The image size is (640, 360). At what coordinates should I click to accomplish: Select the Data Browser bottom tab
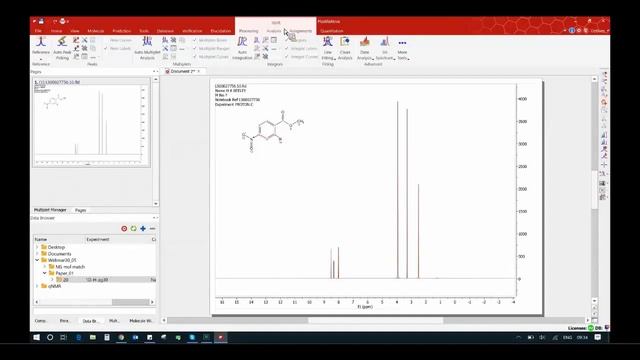click(x=90, y=321)
